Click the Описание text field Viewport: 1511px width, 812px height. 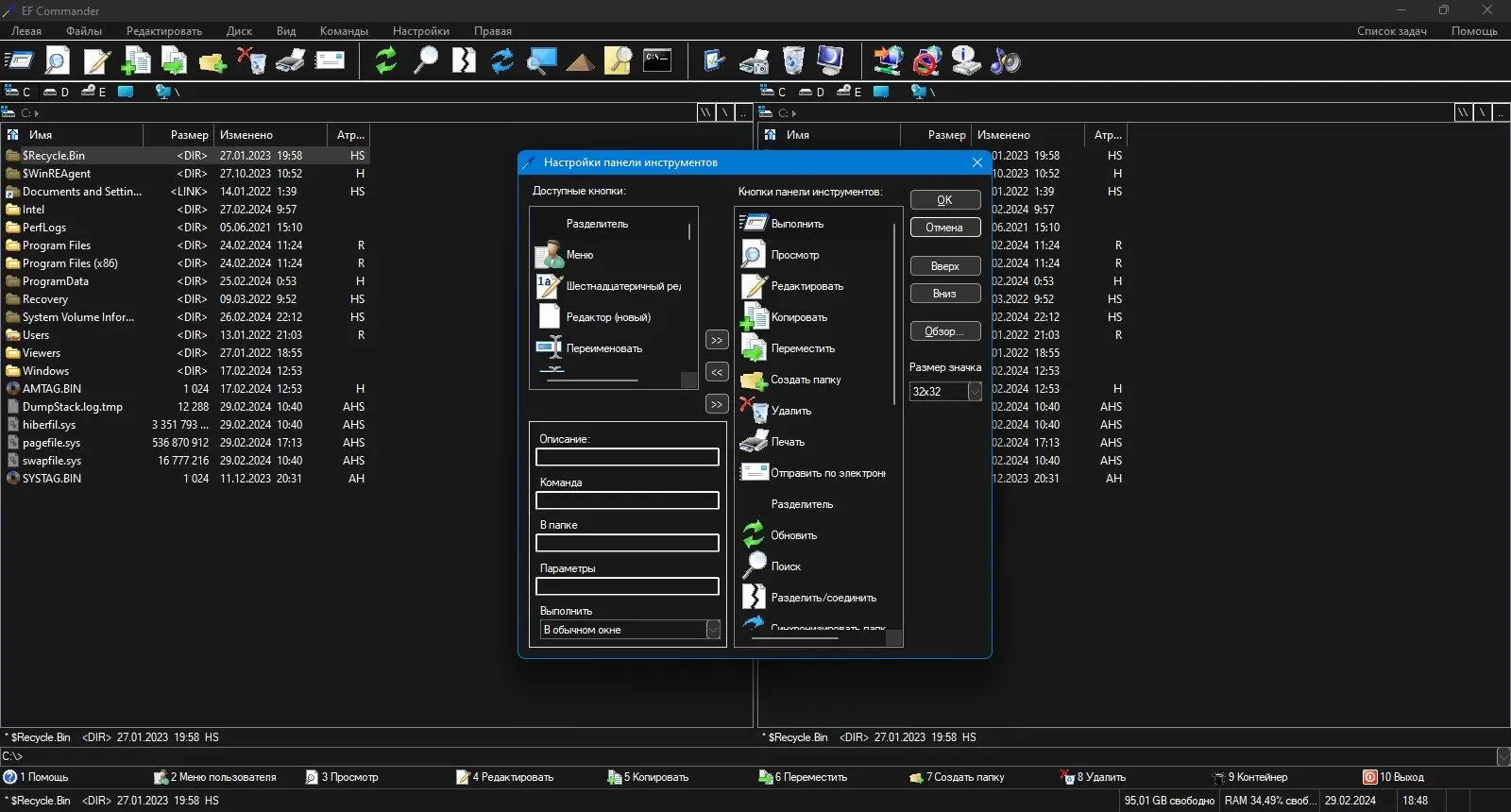click(x=627, y=457)
